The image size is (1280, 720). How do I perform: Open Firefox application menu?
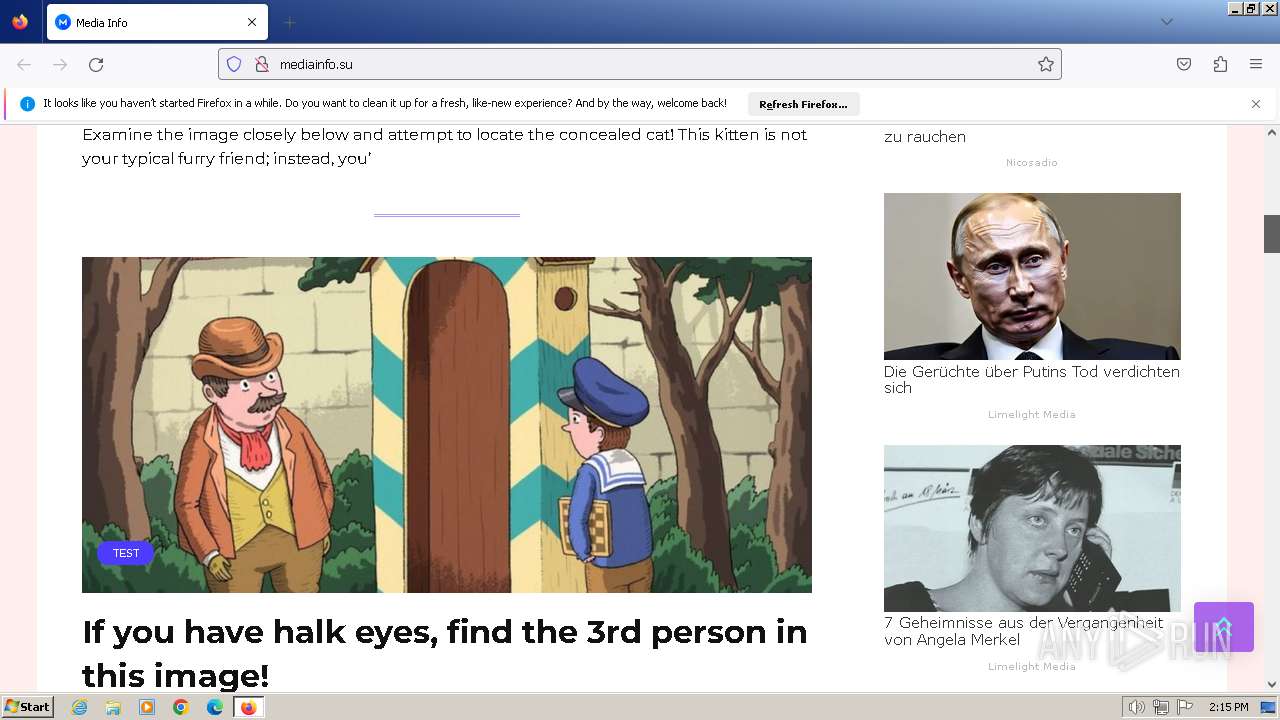click(x=1256, y=64)
